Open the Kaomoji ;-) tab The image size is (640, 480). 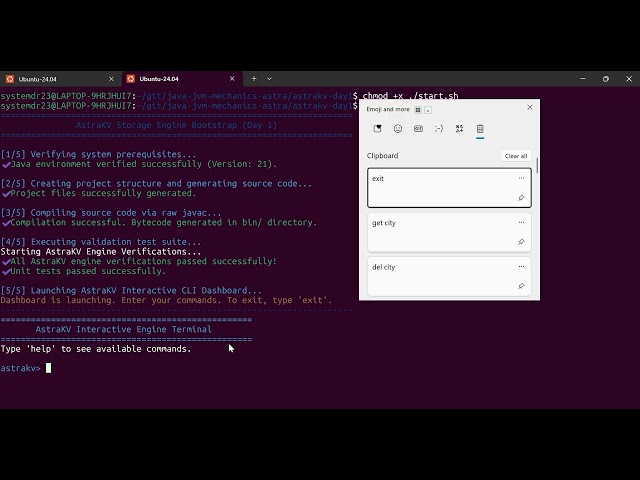[439, 129]
